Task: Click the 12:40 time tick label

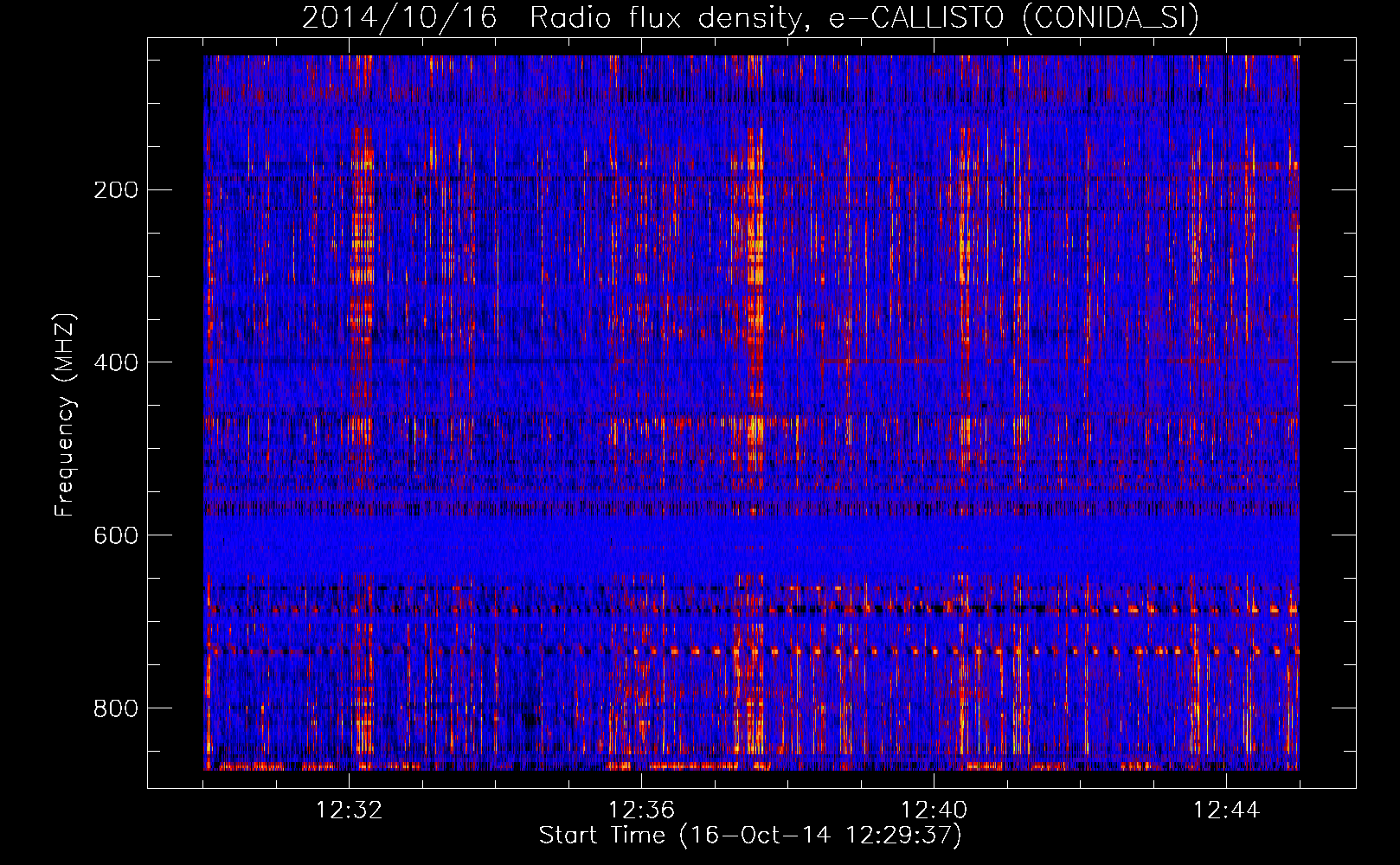Action: pyautogui.click(x=934, y=811)
